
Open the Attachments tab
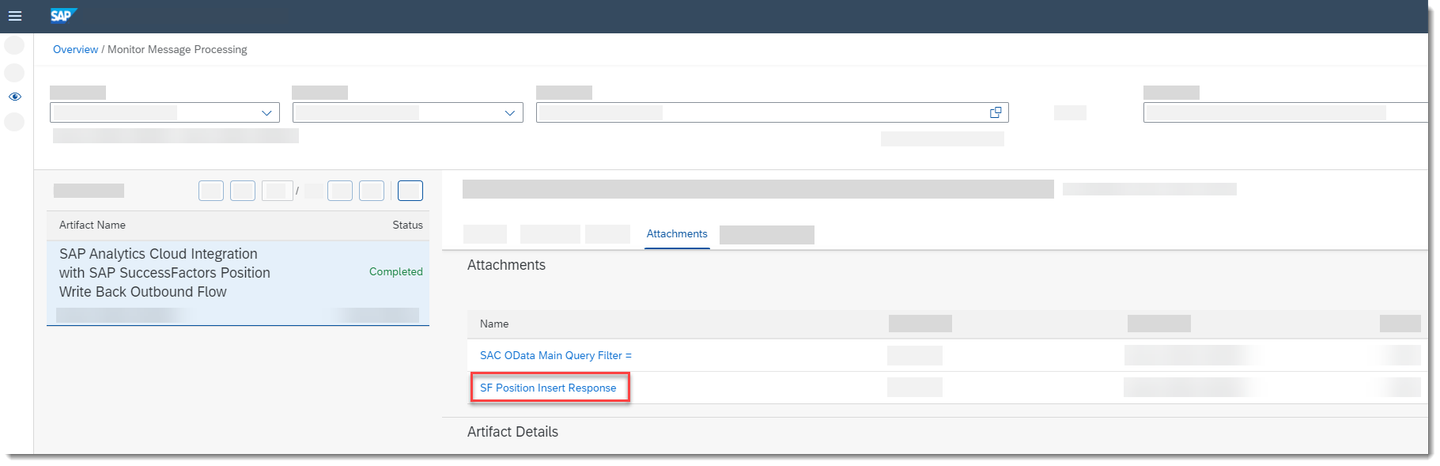677,234
